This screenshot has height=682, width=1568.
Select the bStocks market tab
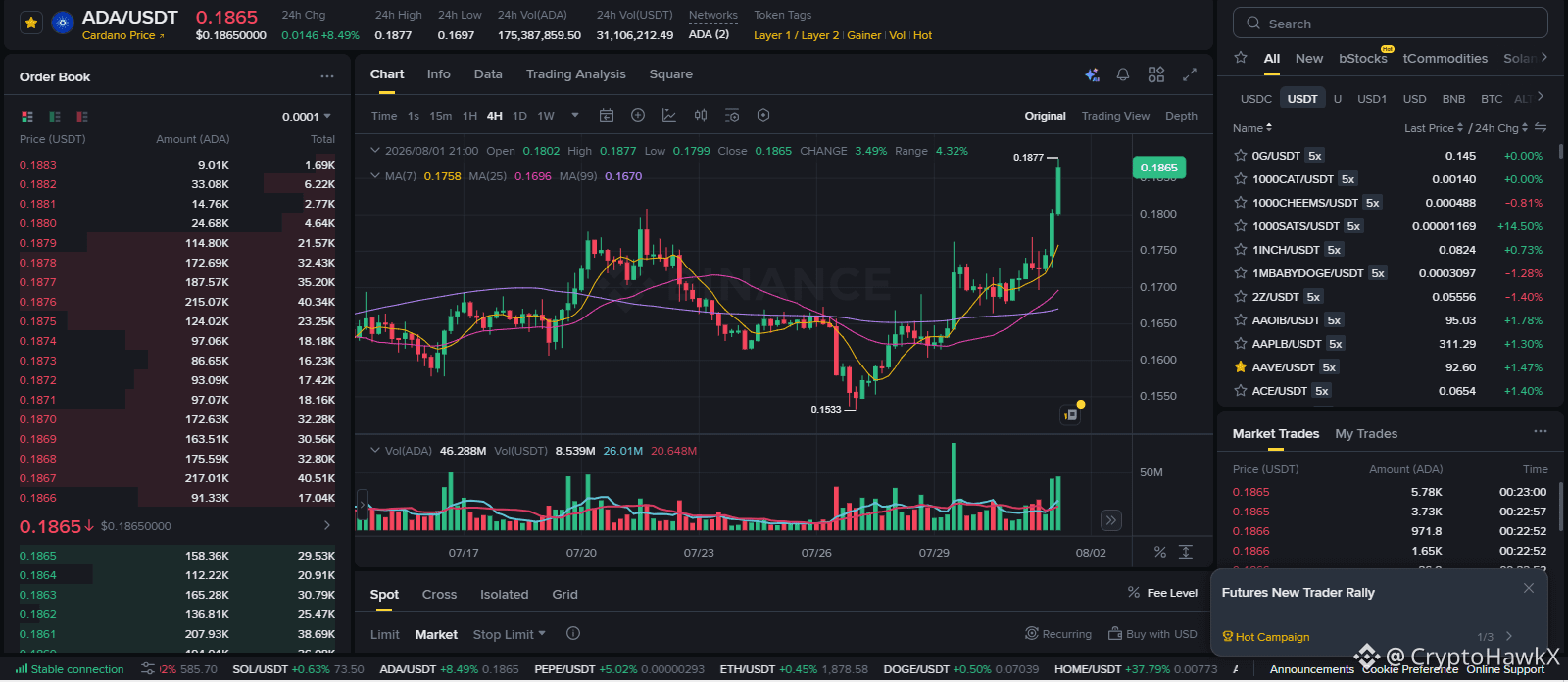pyautogui.click(x=1363, y=58)
